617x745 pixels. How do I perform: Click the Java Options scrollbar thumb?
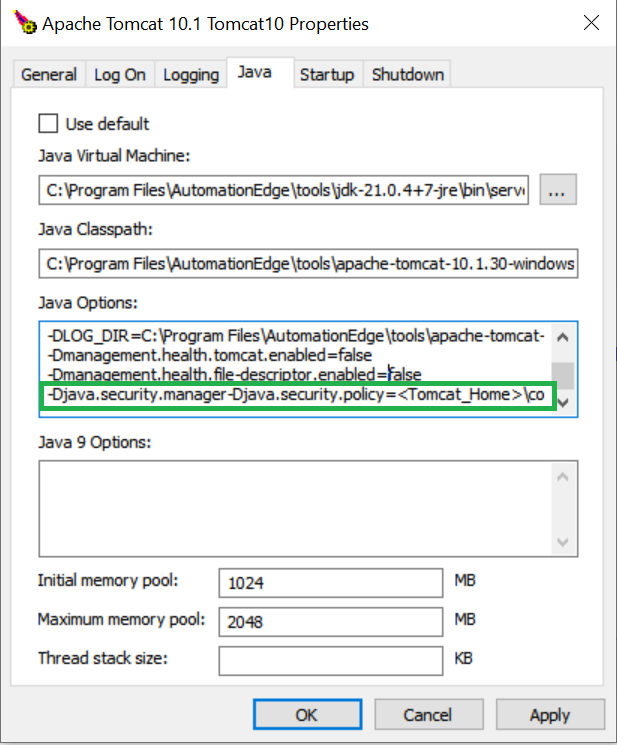coord(563,376)
